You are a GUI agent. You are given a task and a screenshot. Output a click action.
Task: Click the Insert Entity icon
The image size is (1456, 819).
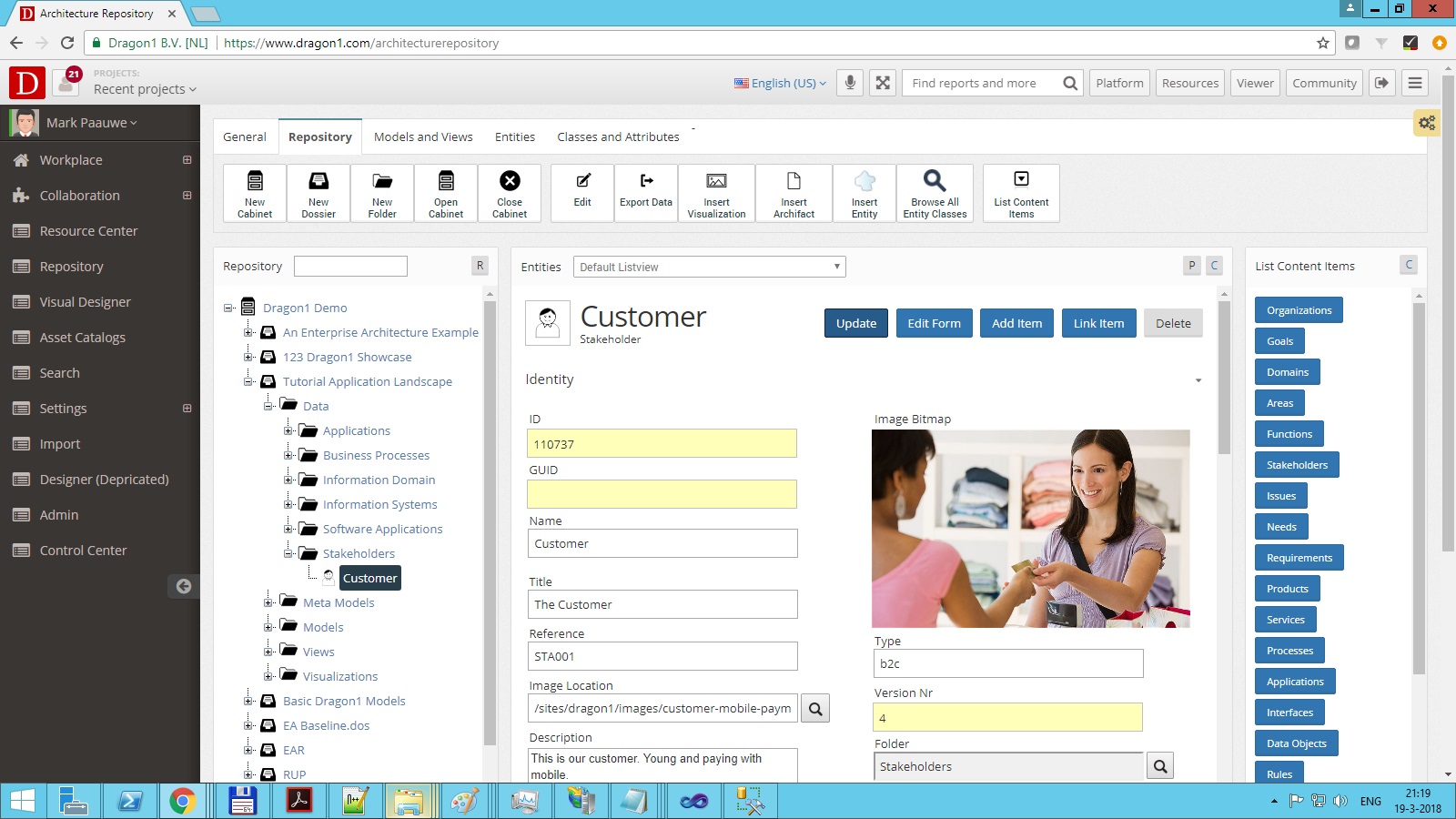point(864,193)
